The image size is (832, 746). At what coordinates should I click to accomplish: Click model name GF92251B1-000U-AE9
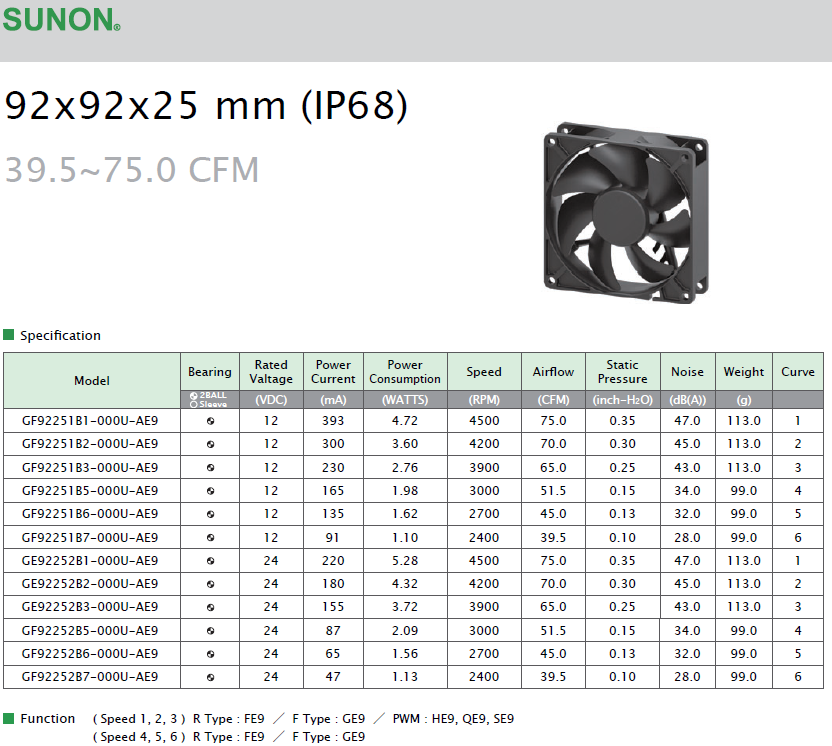[90, 421]
